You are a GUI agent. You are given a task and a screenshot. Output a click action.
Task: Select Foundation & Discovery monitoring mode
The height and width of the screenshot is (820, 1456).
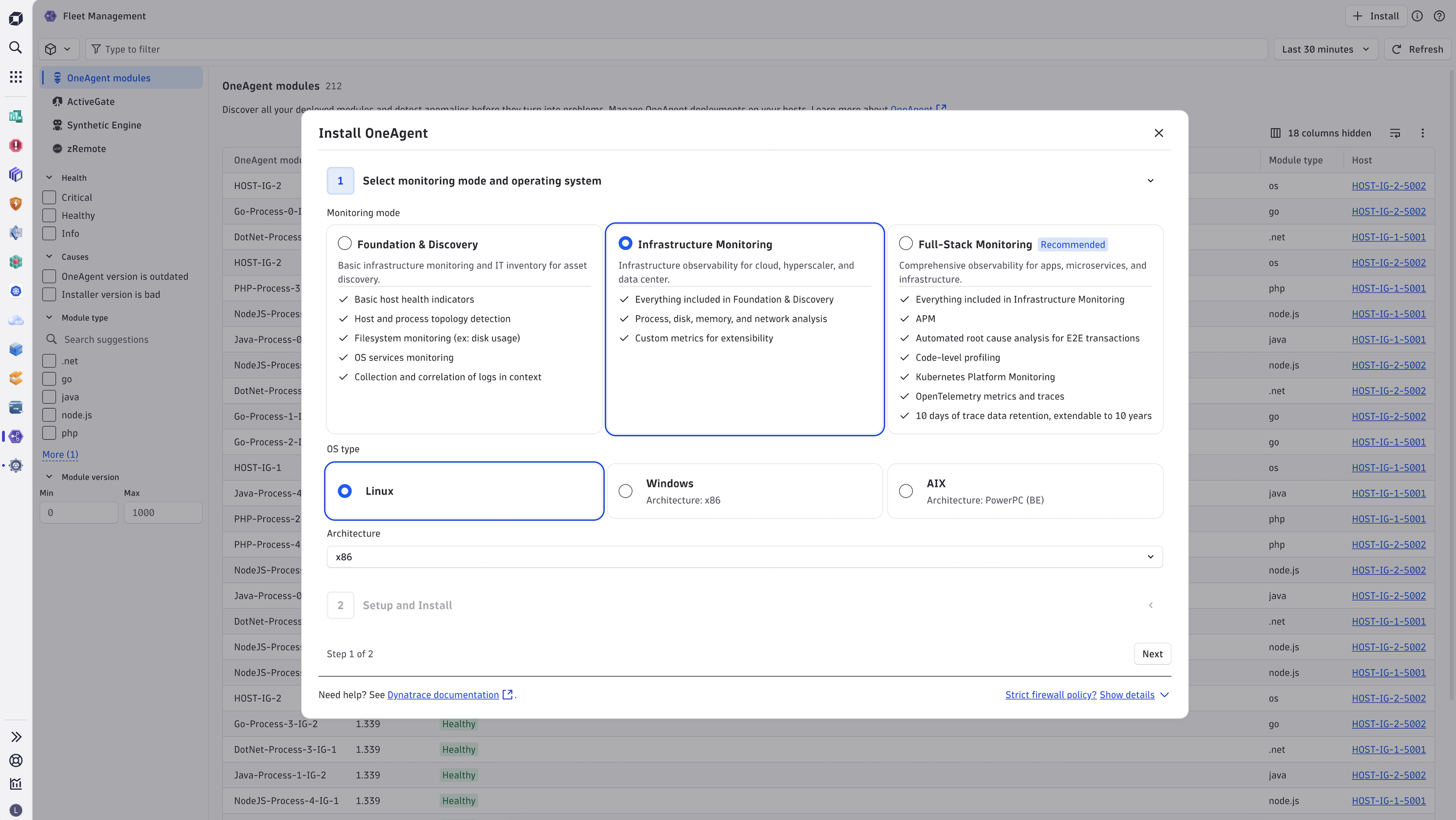[x=344, y=244]
